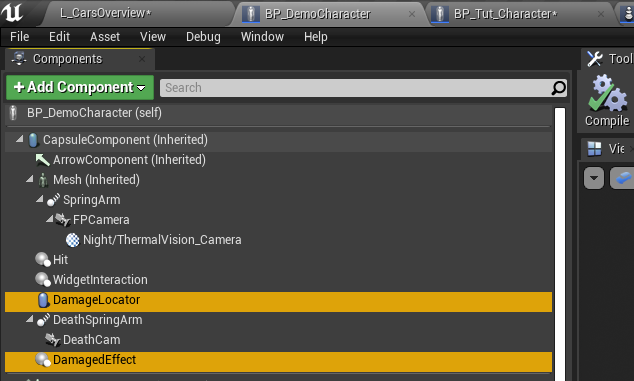The width and height of the screenshot is (634, 381).
Task: Click the components list vertical scrollbar
Action: 560,244
